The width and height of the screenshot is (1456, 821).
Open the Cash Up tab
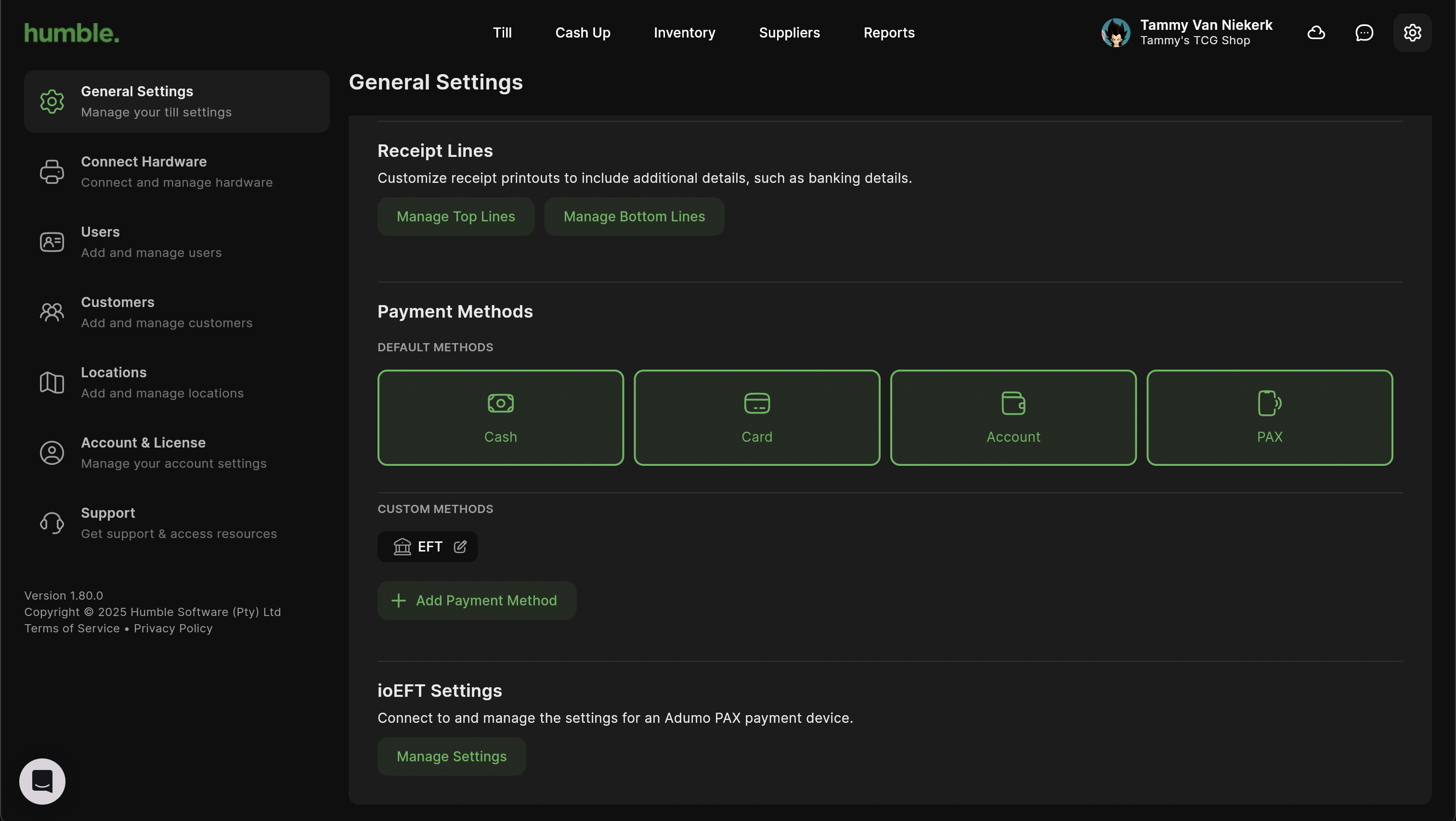tap(582, 33)
